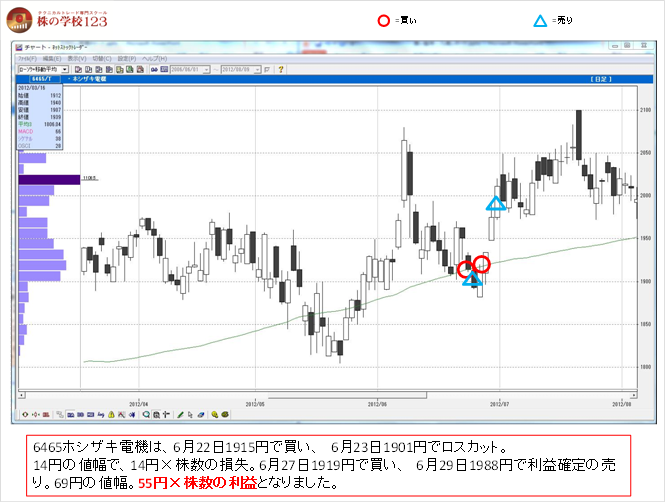Select the arrow pointer tool in bottom toolbar
Viewport: 665px width, 502px height.
[191, 415]
